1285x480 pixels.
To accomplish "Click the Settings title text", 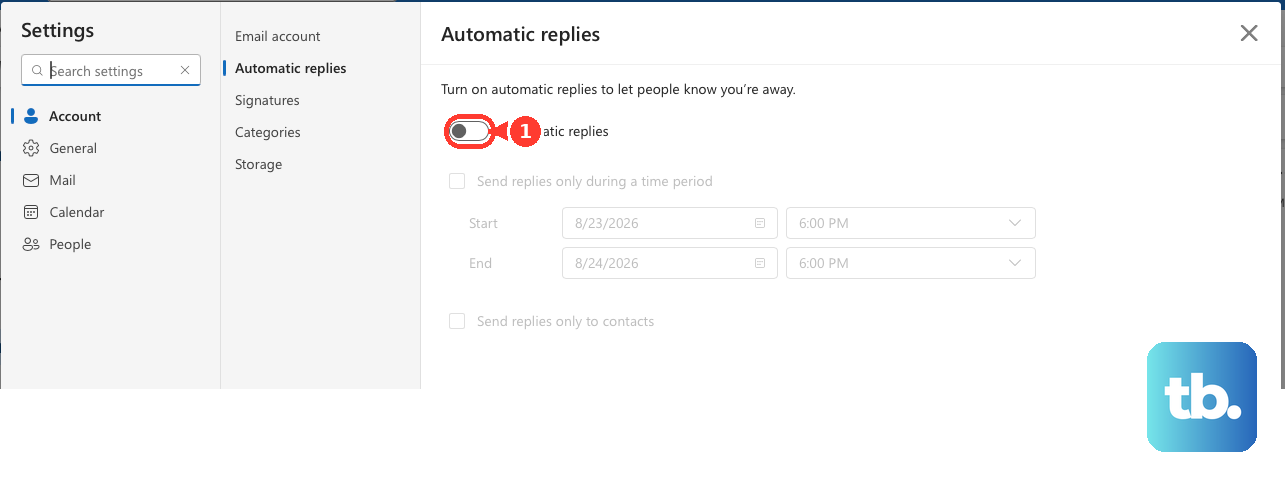I will click(58, 30).
